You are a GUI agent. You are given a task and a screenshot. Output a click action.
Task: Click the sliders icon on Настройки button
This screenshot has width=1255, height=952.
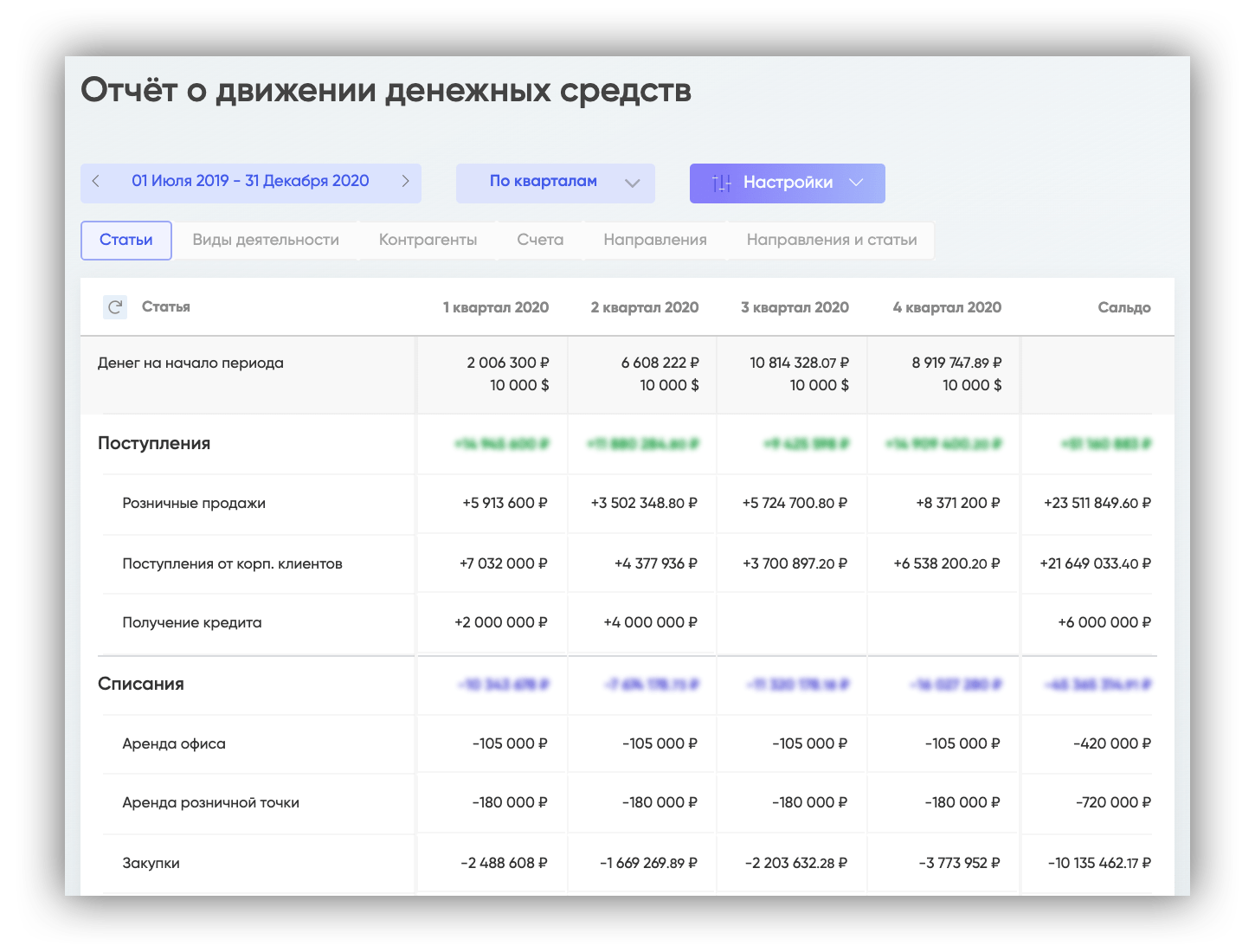click(x=721, y=183)
